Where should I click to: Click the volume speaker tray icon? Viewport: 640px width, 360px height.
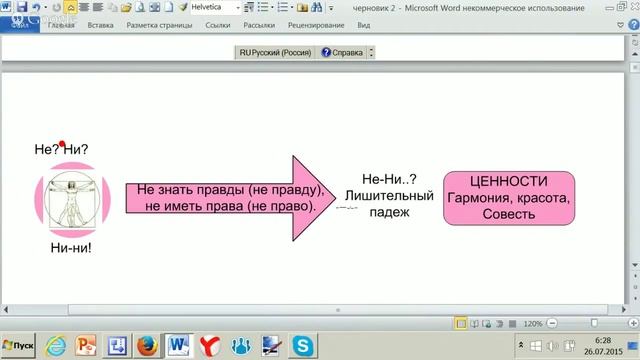(551, 346)
